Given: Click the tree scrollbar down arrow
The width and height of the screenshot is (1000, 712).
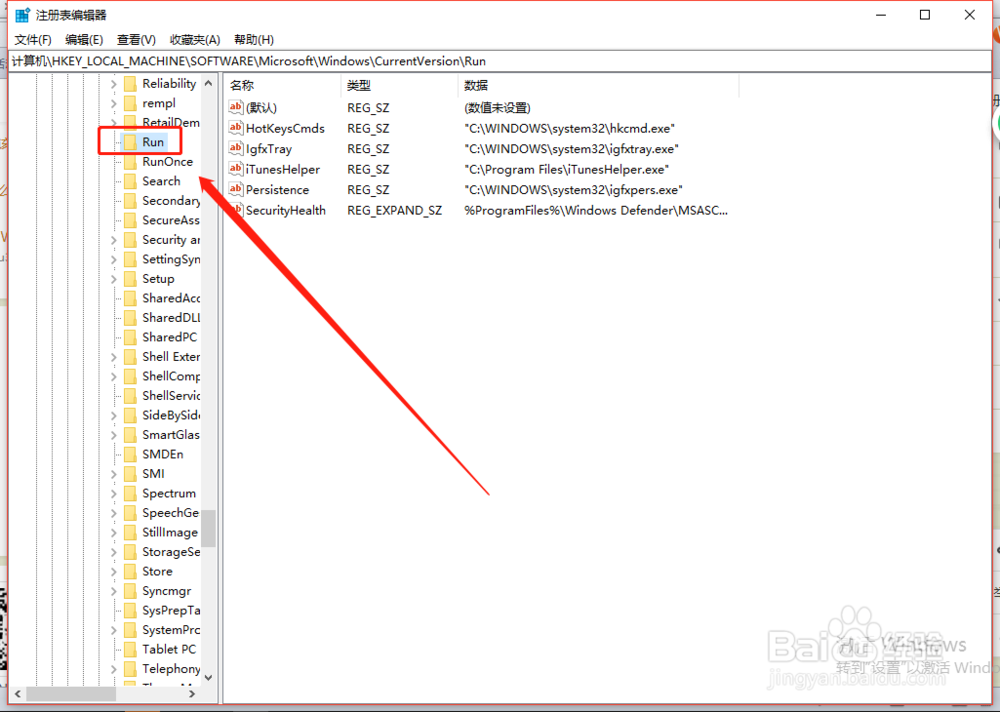Looking at the screenshot, I should [x=209, y=677].
